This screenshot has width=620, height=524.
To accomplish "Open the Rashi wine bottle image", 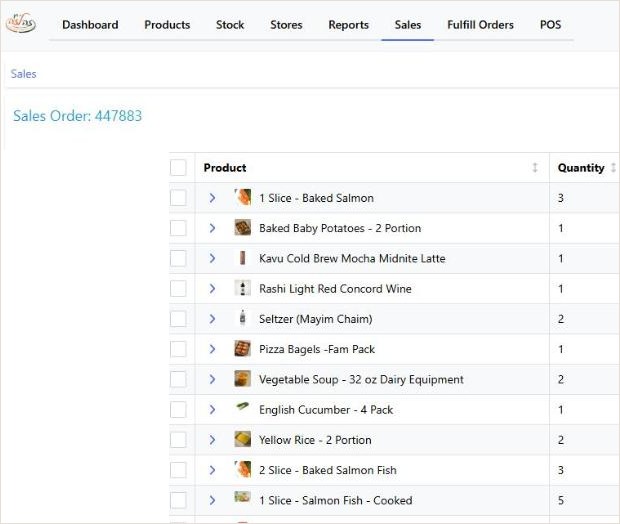I will coord(242,288).
